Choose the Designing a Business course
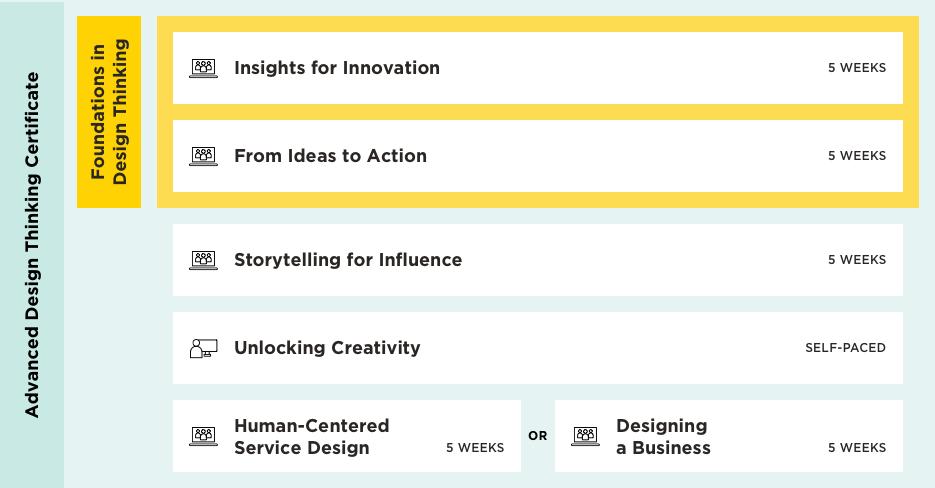The height and width of the screenshot is (488, 935). pyautogui.click(x=663, y=437)
